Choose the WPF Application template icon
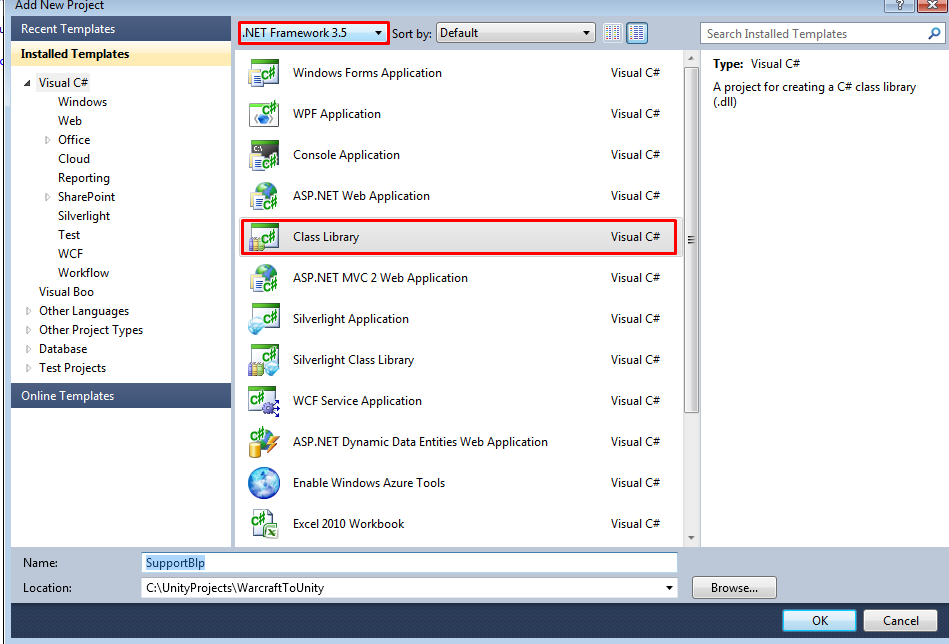Viewport: 949px width, 644px height. tap(264, 114)
